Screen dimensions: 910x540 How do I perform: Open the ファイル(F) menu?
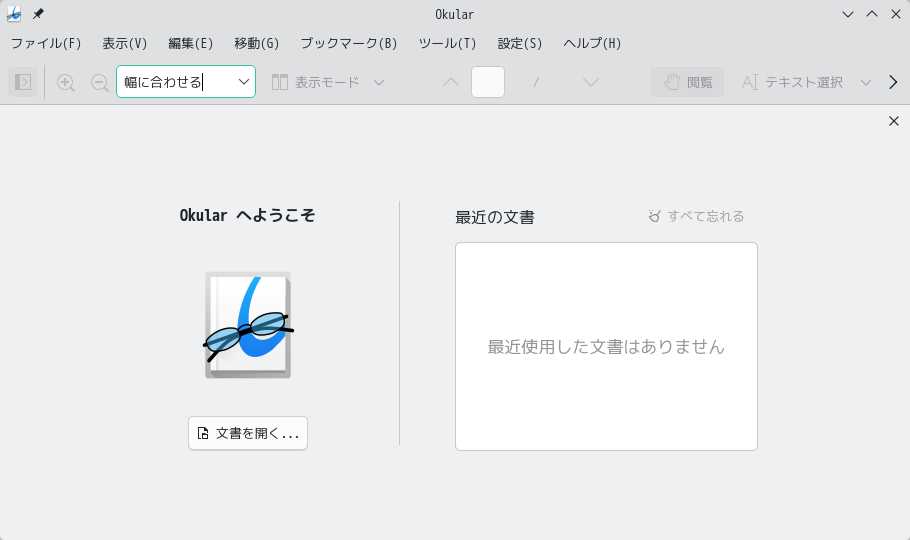point(46,44)
